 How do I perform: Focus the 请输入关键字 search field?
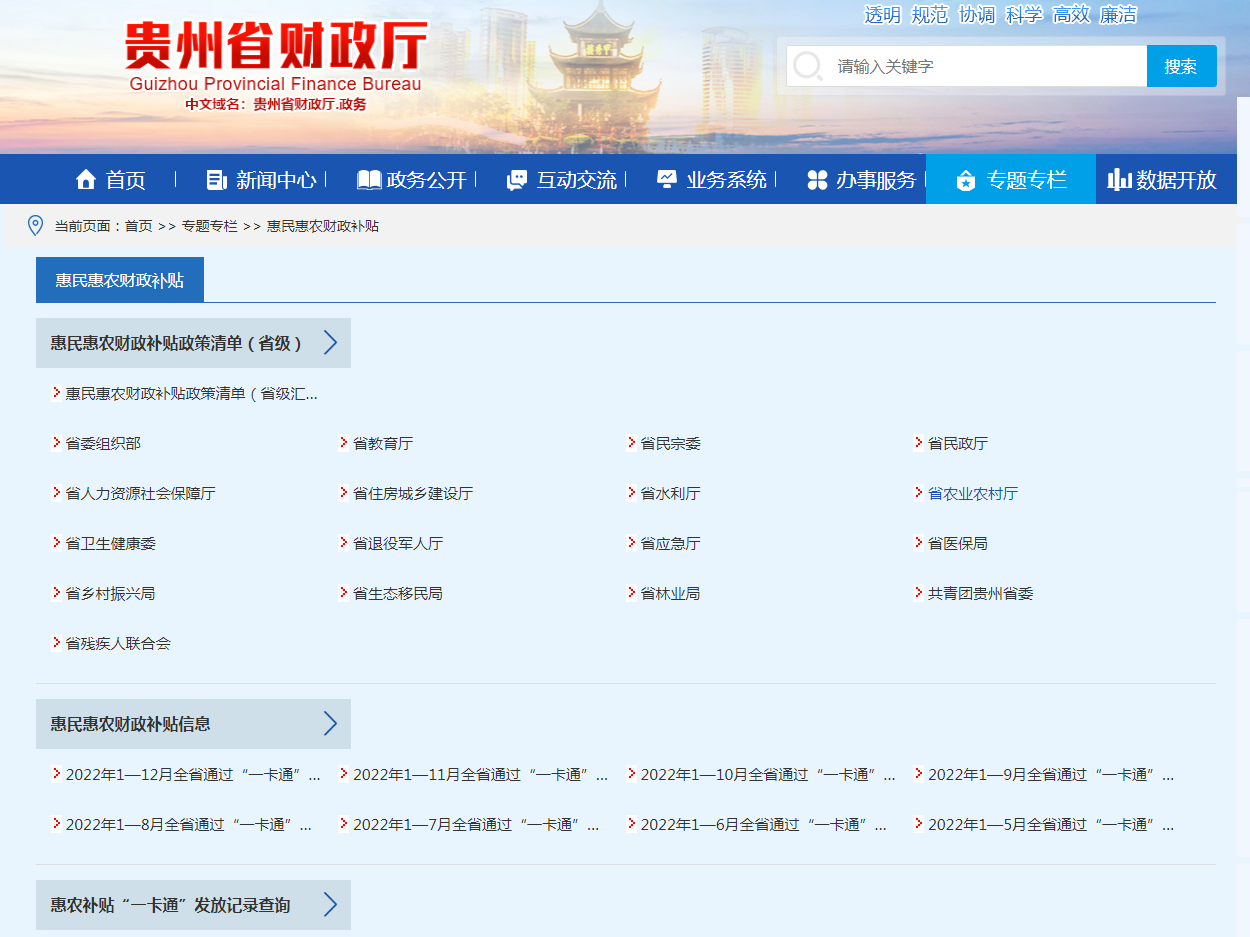[985, 67]
